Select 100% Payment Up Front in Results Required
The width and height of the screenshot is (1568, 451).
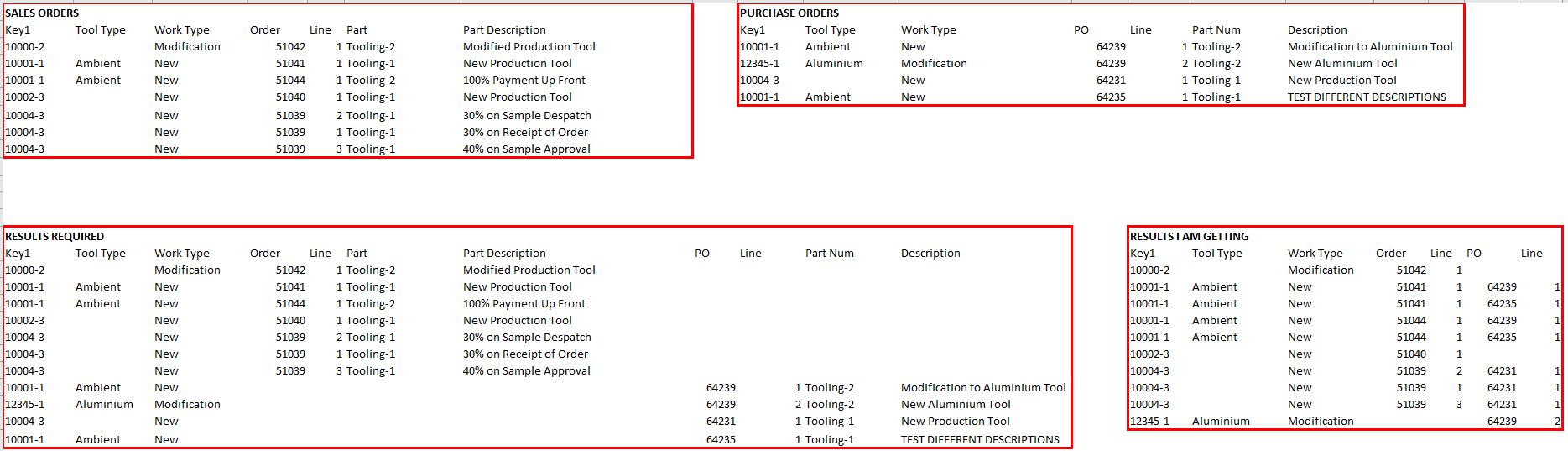click(x=524, y=304)
